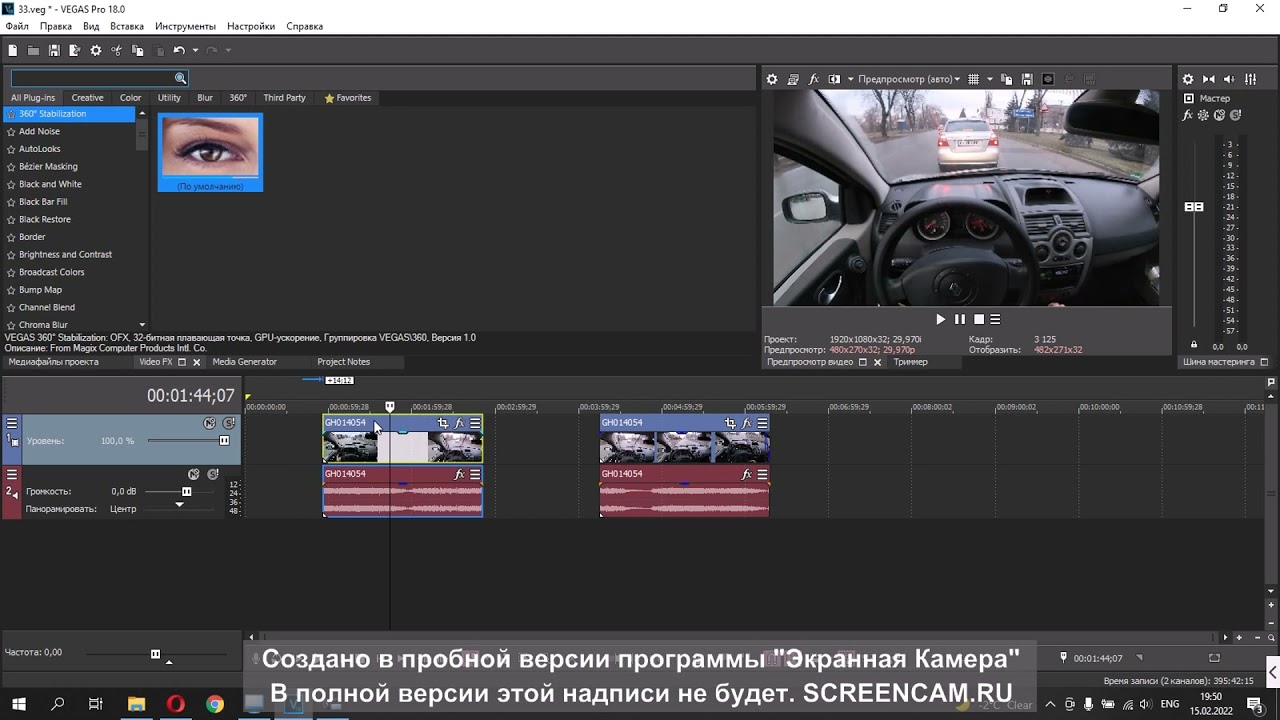Open the Инструменты menu

(186, 26)
